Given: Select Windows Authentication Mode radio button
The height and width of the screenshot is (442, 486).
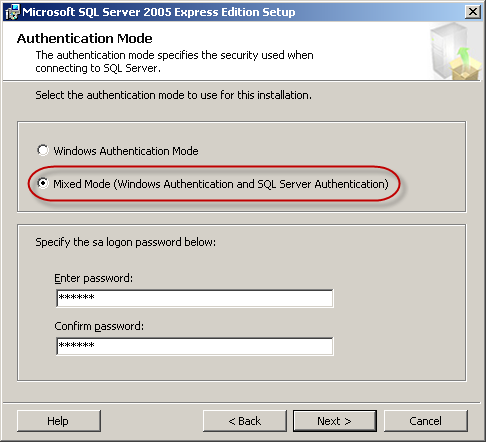Looking at the screenshot, I should coord(43,150).
